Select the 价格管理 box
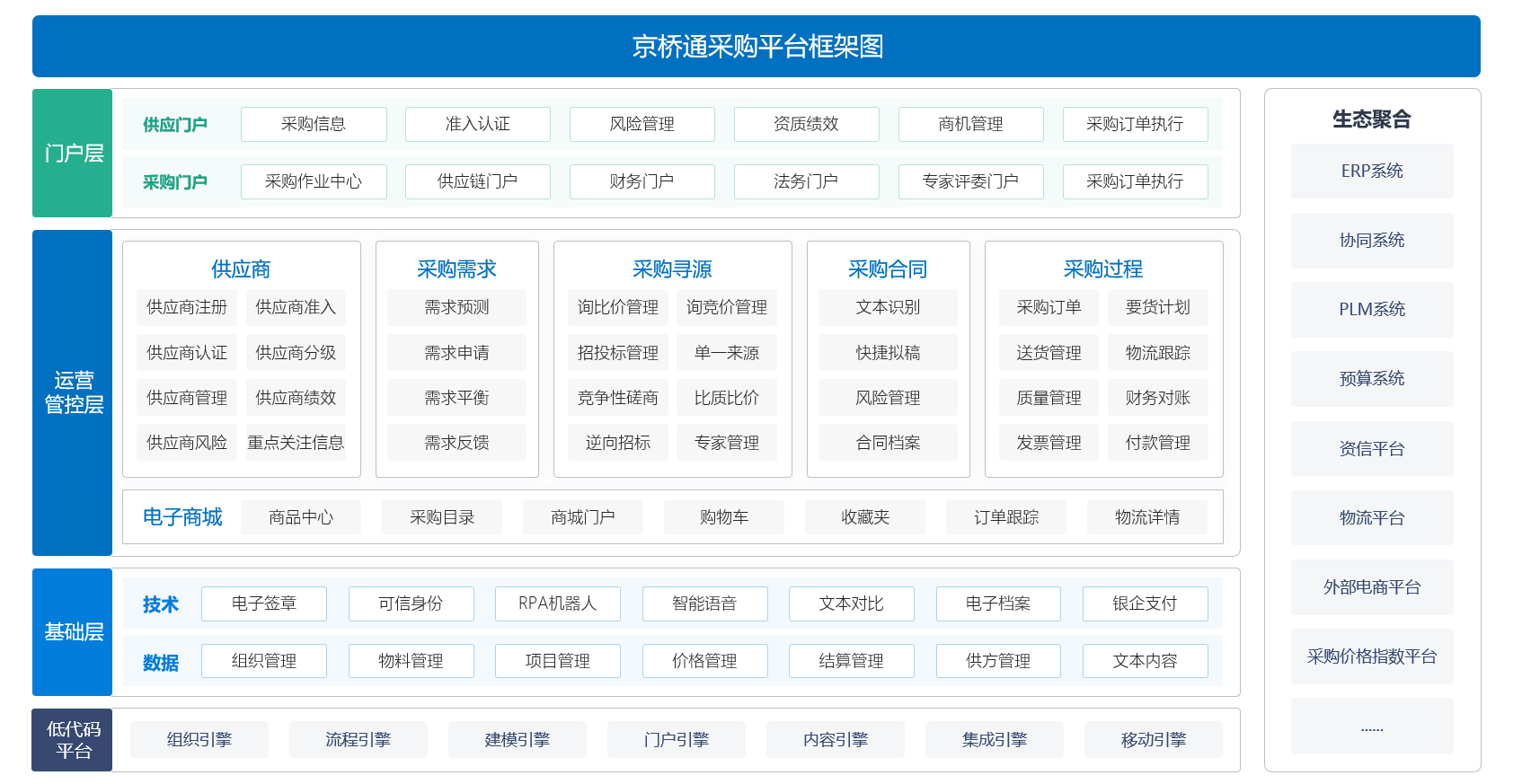The image size is (1522, 784). click(x=705, y=661)
